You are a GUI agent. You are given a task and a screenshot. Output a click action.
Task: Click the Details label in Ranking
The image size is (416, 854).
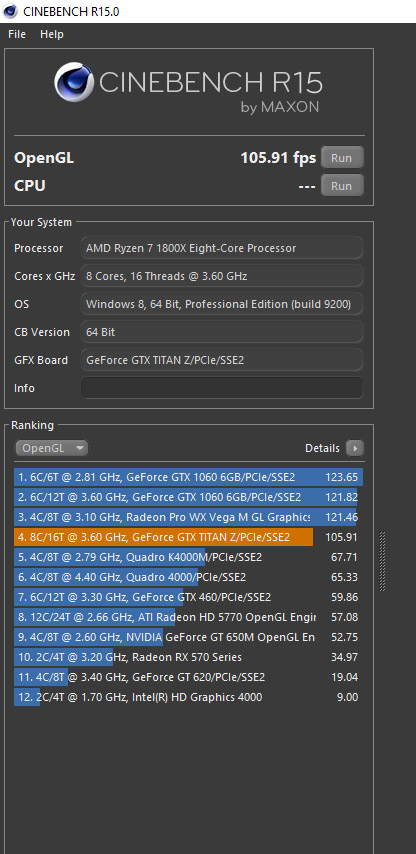click(322, 448)
